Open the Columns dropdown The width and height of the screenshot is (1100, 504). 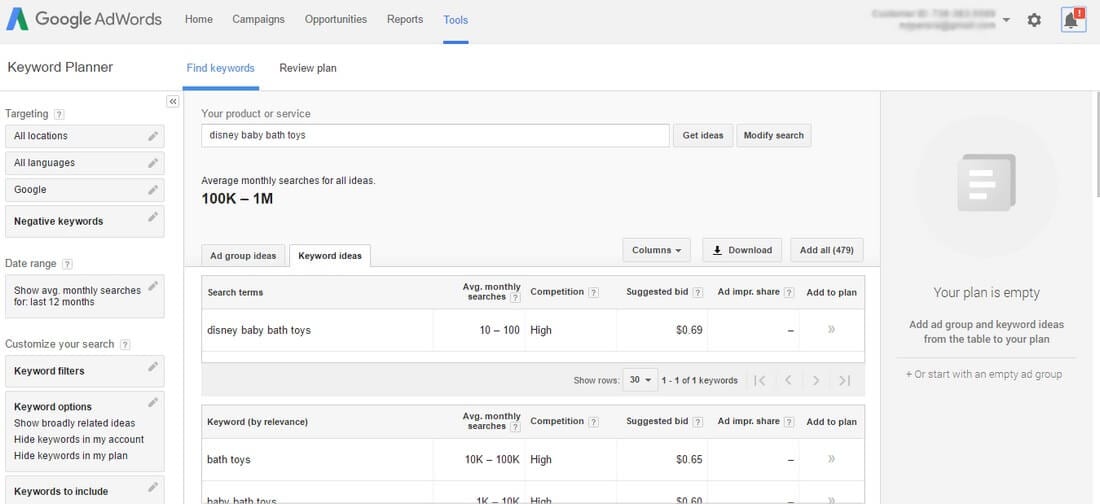click(657, 250)
